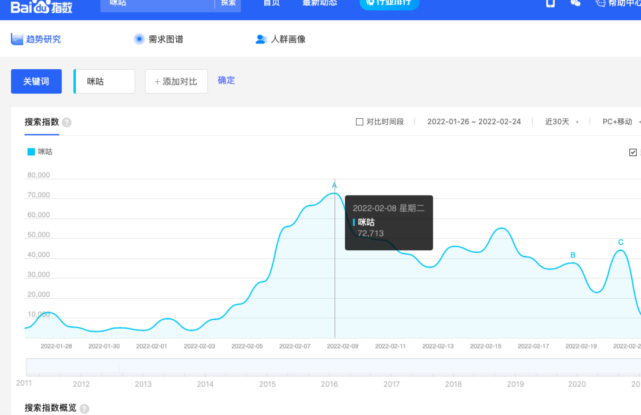Expand the PC+移动 source dropdown
The height and width of the screenshot is (415, 641).
[x=615, y=122]
